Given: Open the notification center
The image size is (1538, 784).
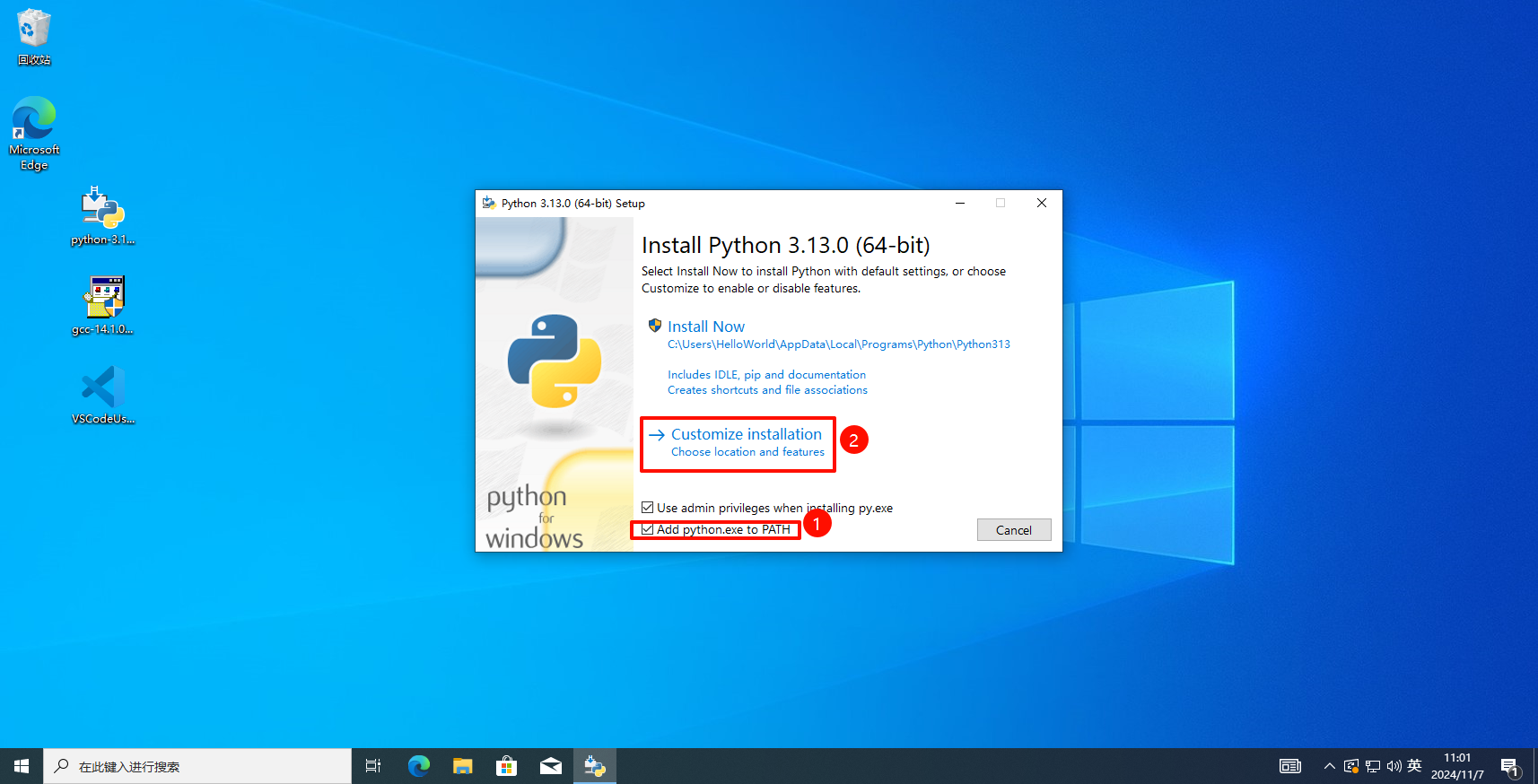Looking at the screenshot, I should pyautogui.click(x=1509, y=766).
